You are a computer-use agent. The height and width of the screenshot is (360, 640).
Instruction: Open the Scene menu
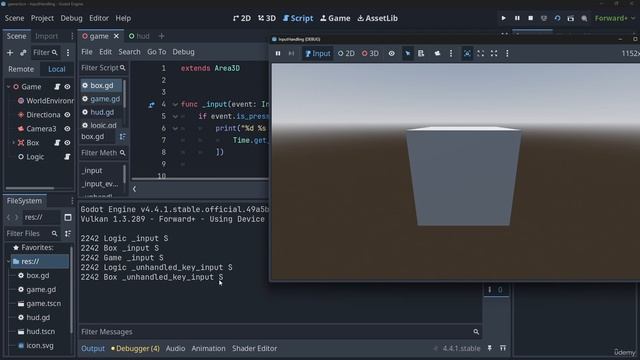[14, 18]
